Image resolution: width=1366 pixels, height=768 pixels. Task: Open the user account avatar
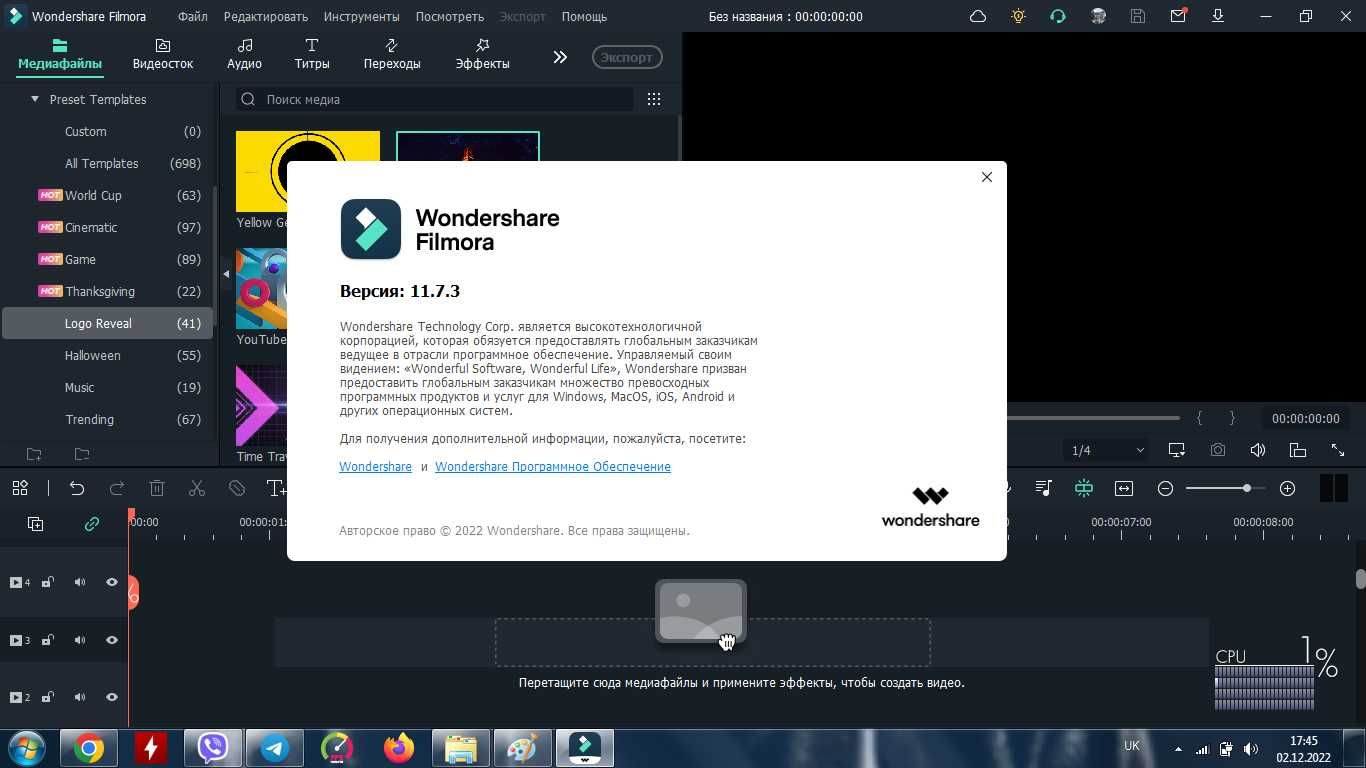coord(1098,16)
